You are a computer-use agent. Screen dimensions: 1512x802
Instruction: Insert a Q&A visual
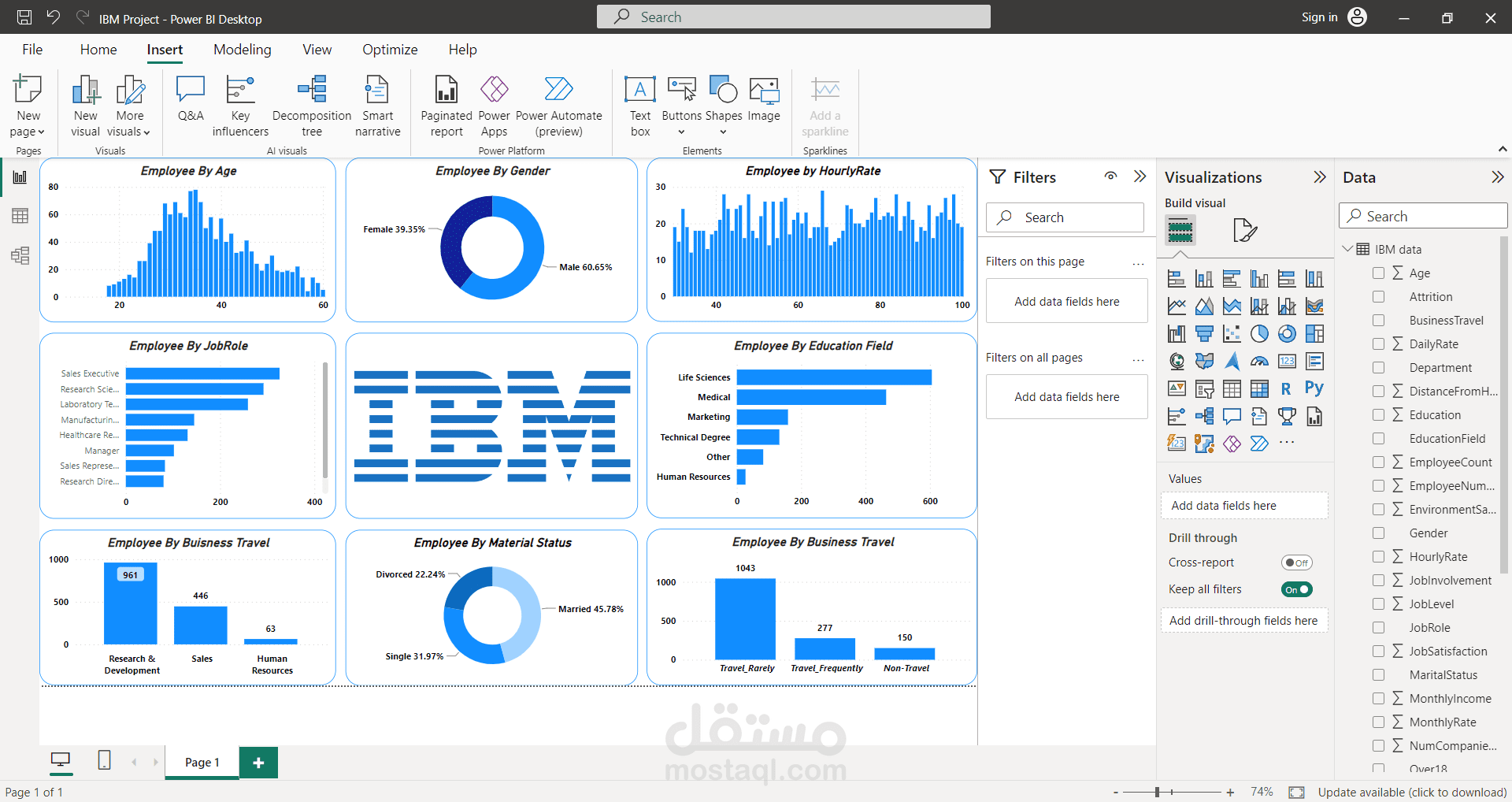191,99
